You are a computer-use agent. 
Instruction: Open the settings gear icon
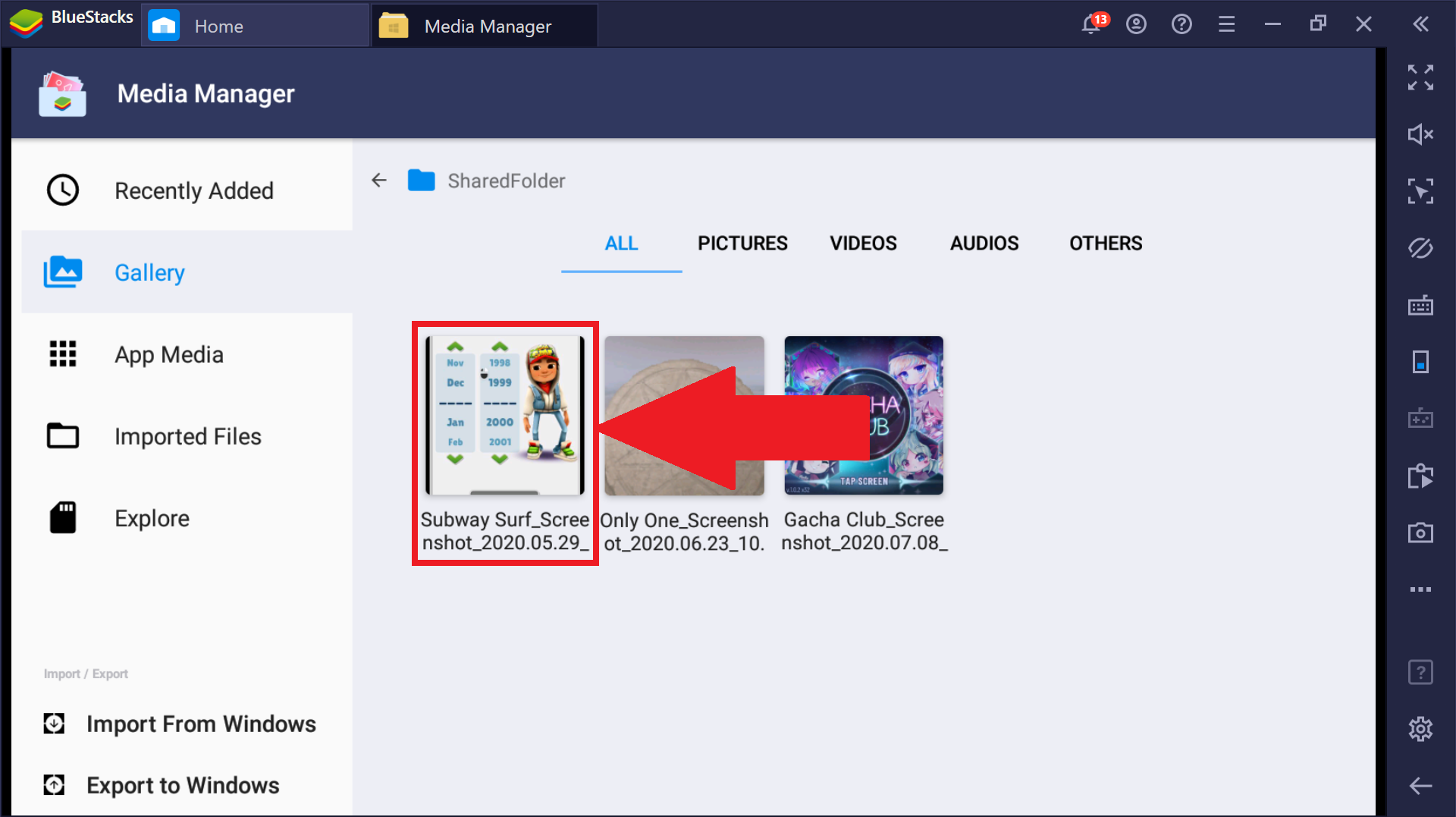(x=1420, y=729)
